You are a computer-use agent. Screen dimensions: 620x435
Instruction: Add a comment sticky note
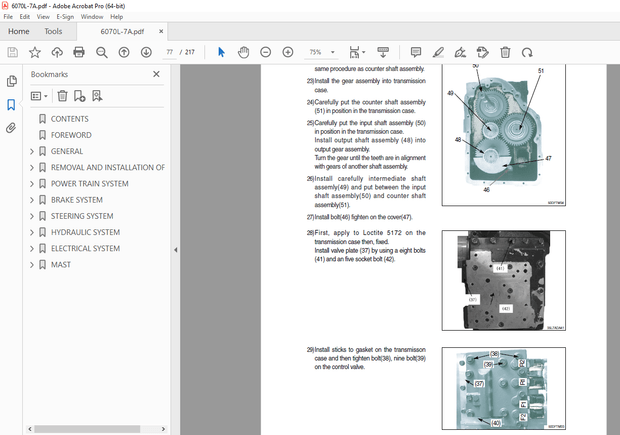[x=416, y=52]
